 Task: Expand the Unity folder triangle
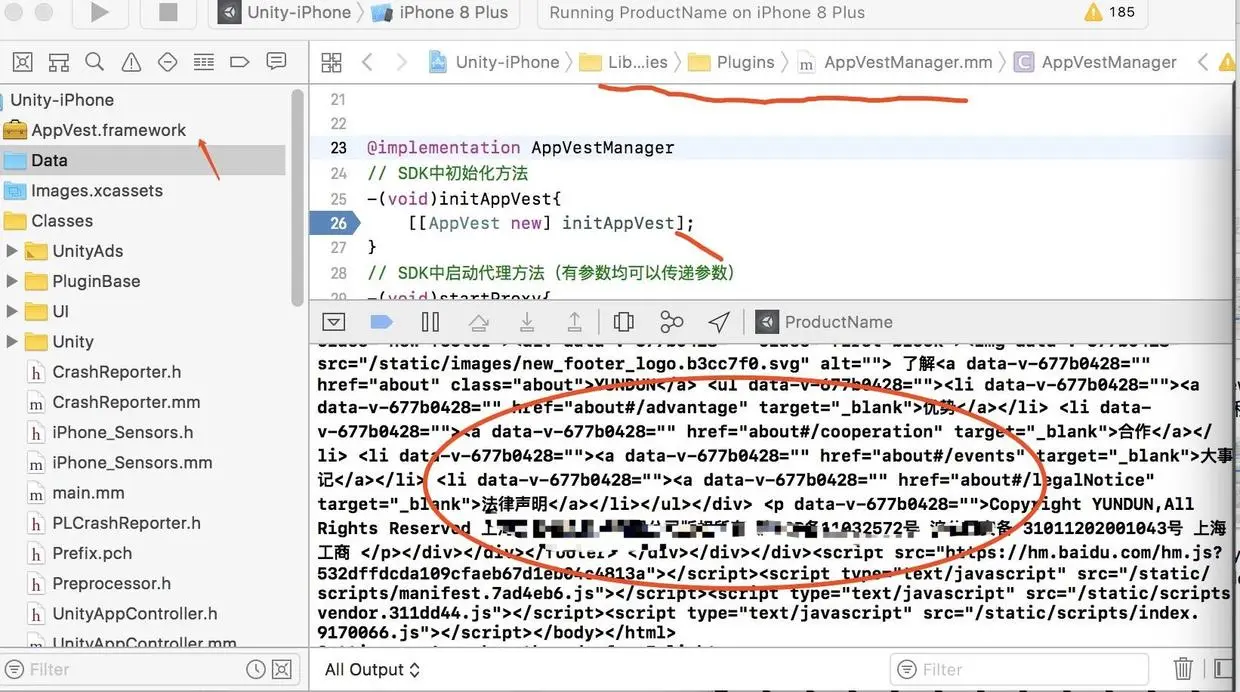12,342
